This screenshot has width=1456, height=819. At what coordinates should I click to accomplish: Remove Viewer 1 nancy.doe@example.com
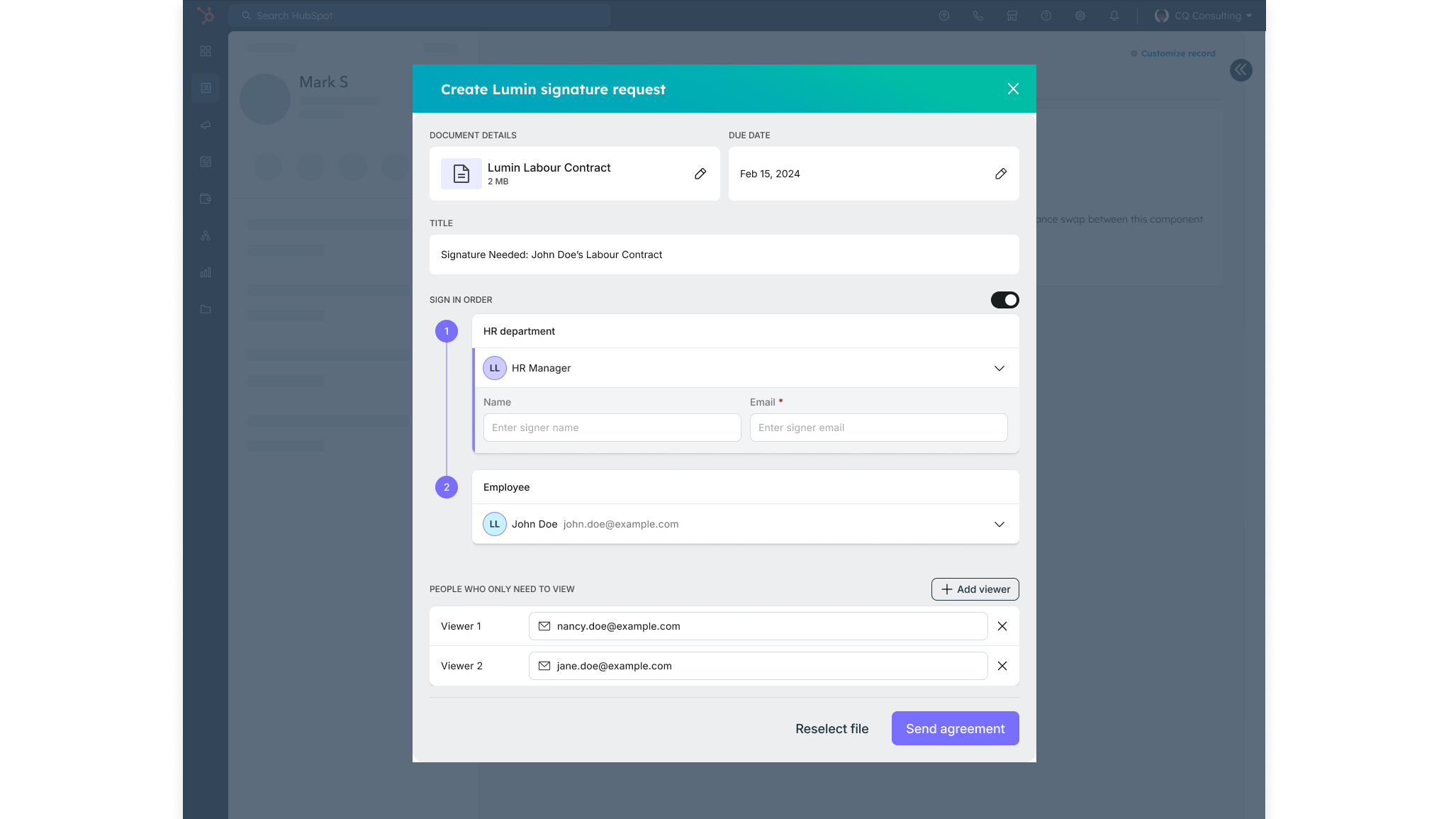[1002, 626]
